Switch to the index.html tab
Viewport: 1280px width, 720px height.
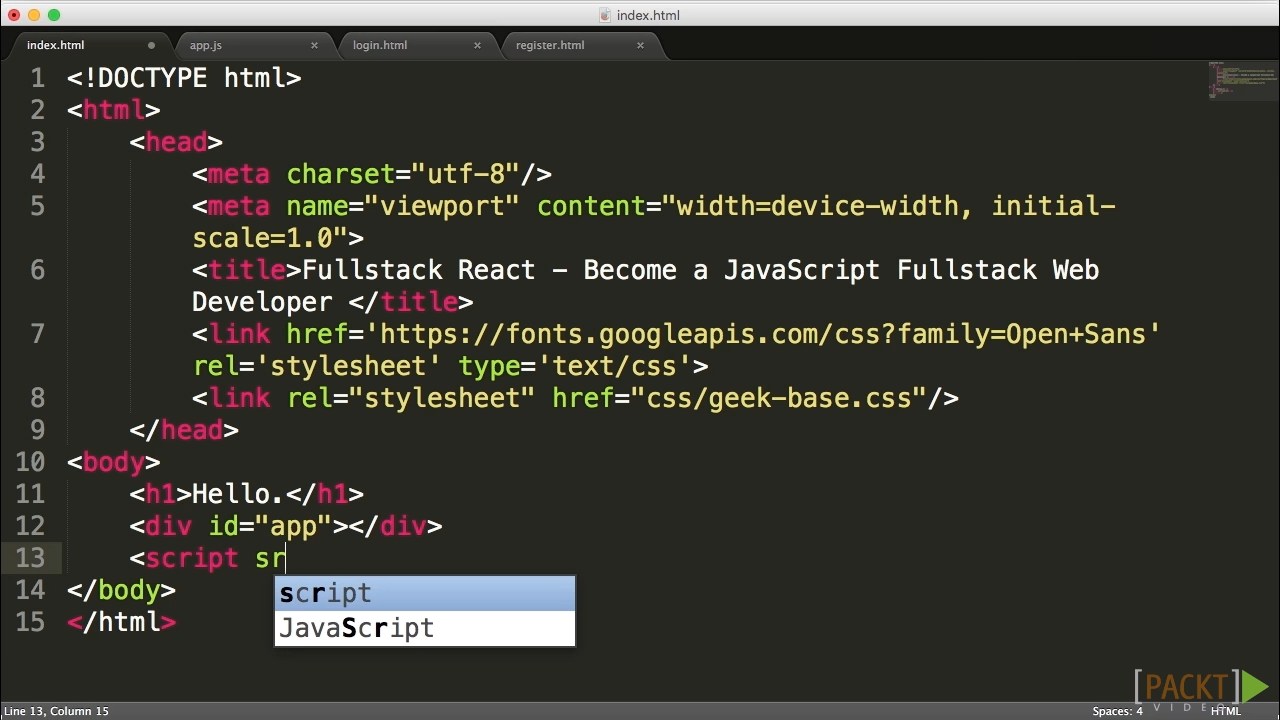pos(56,45)
